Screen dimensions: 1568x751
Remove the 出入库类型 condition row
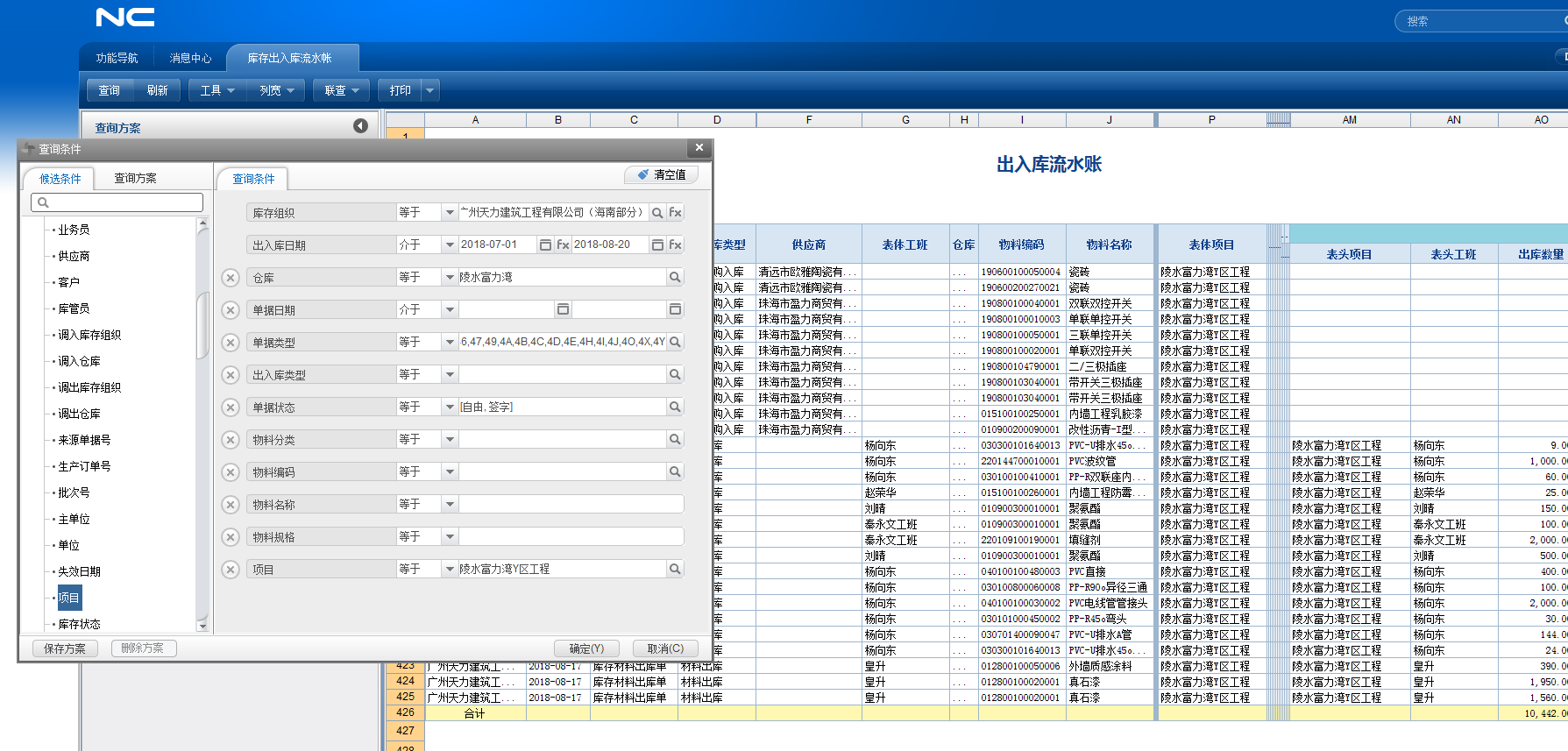click(x=231, y=375)
